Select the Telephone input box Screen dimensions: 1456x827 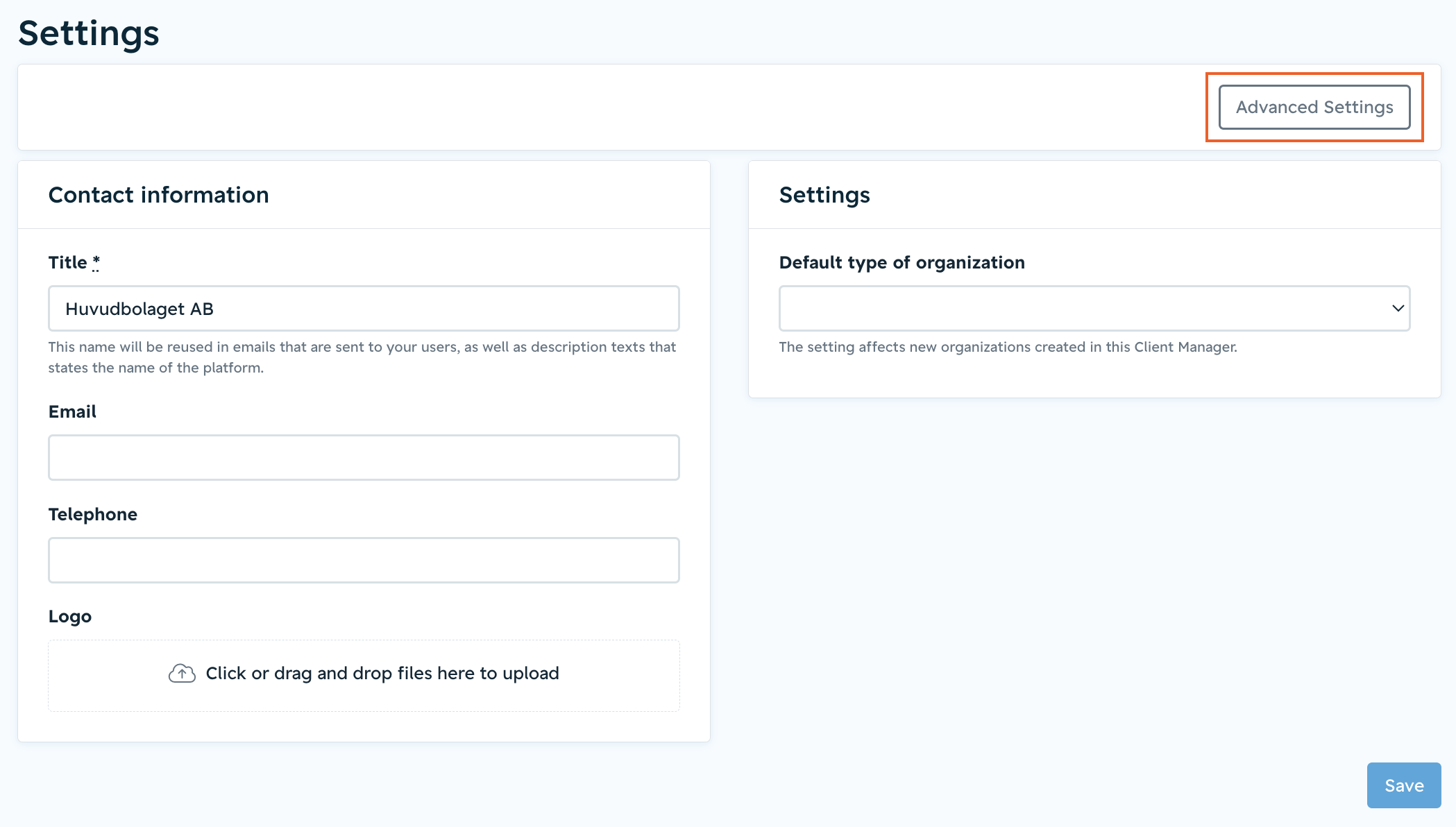click(x=364, y=561)
